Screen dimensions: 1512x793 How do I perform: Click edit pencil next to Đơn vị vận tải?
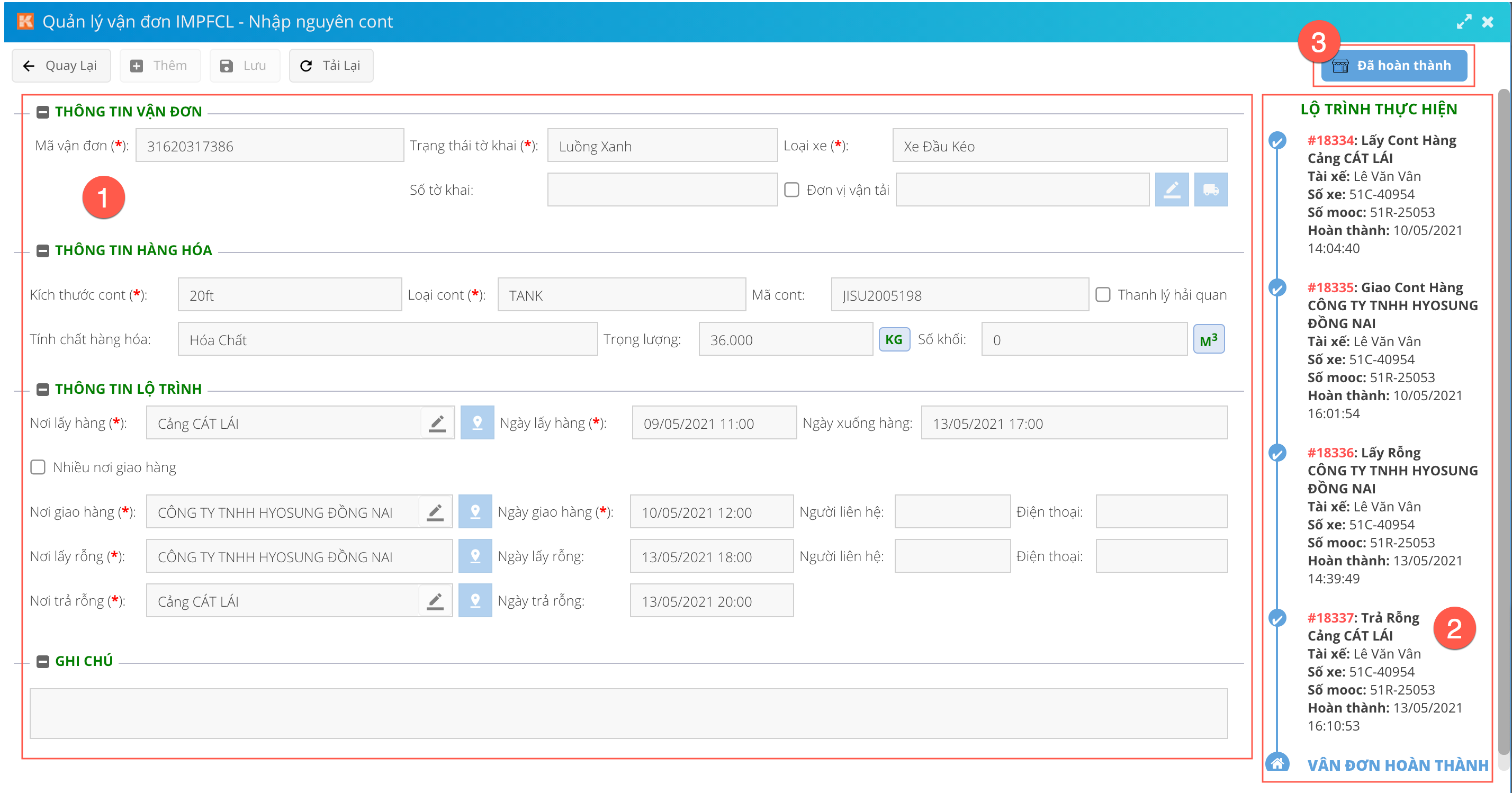(x=1171, y=190)
